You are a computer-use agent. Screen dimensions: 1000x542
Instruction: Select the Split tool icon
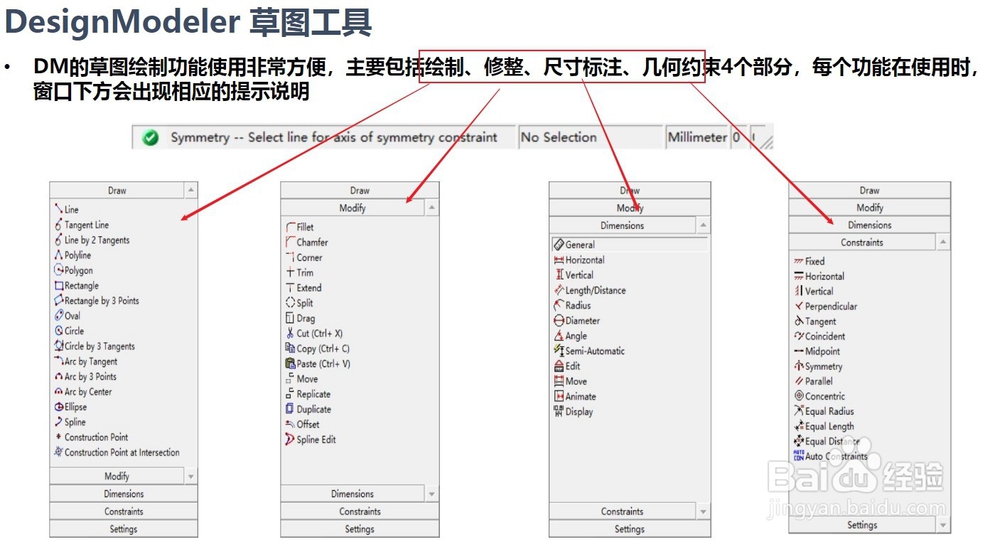pyautogui.click(x=290, y=302)
